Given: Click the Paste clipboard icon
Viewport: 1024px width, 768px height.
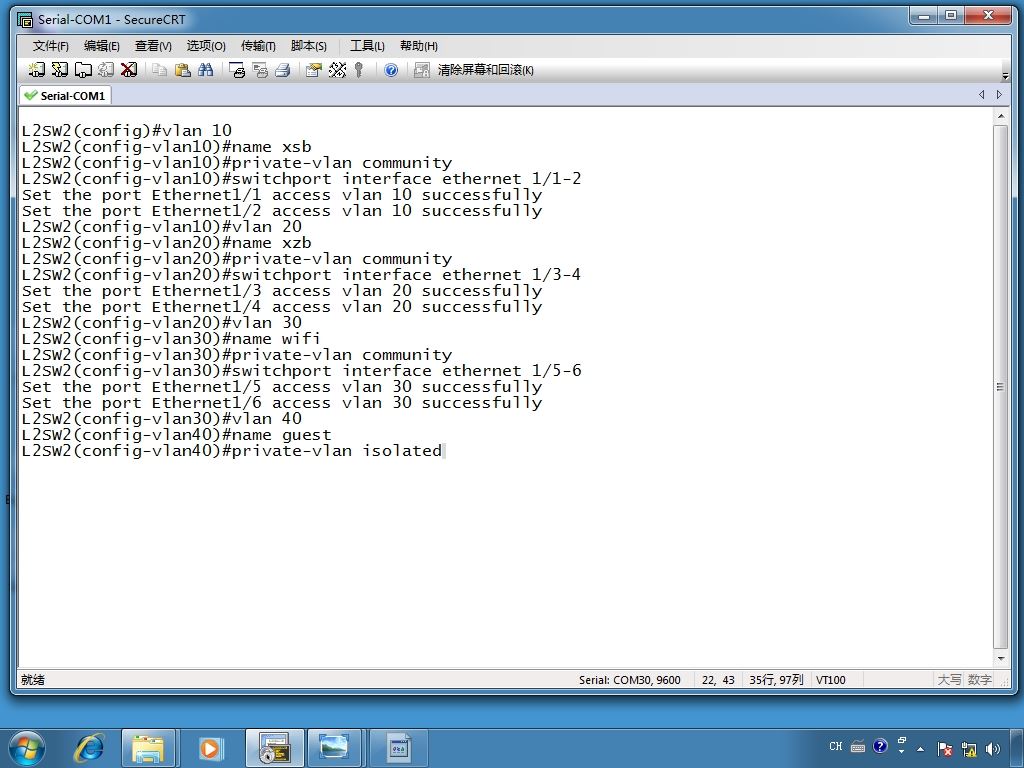Looking at the screenshot, I should click(183, 70).
